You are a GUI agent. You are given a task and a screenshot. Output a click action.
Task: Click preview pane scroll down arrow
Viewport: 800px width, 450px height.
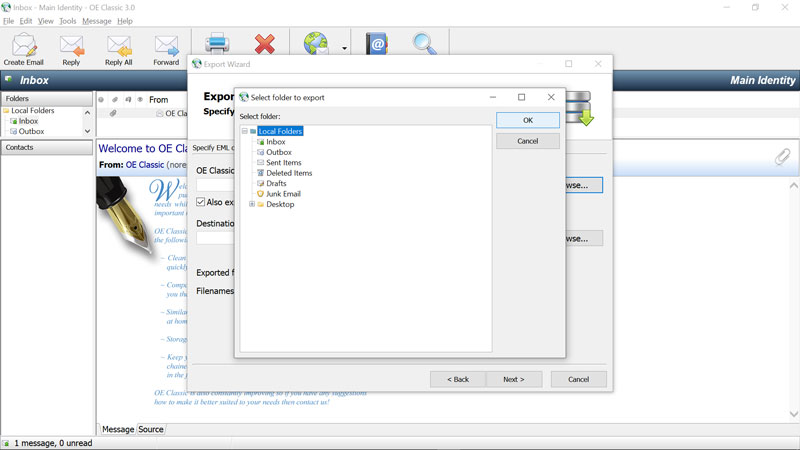[x=793, y=414]
